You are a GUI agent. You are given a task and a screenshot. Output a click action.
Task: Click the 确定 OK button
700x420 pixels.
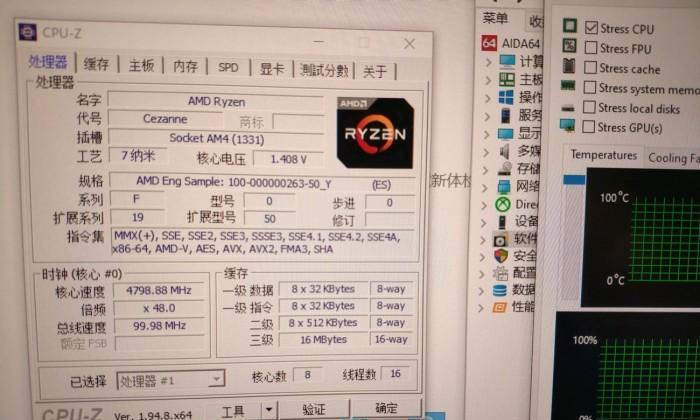point(386,408)
